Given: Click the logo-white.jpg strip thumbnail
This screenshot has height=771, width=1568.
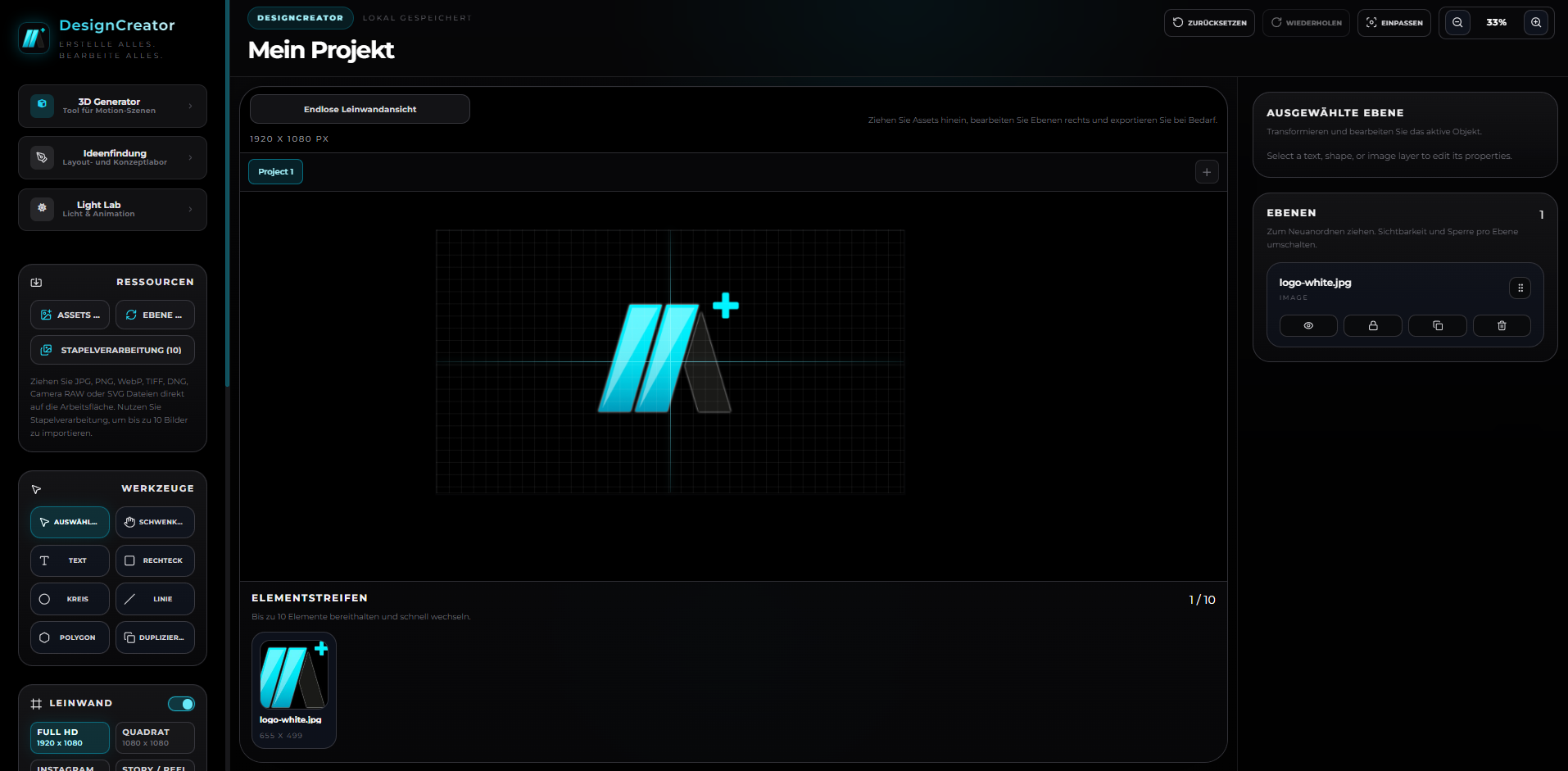Looking at the screenshot, I should [293, 674].
